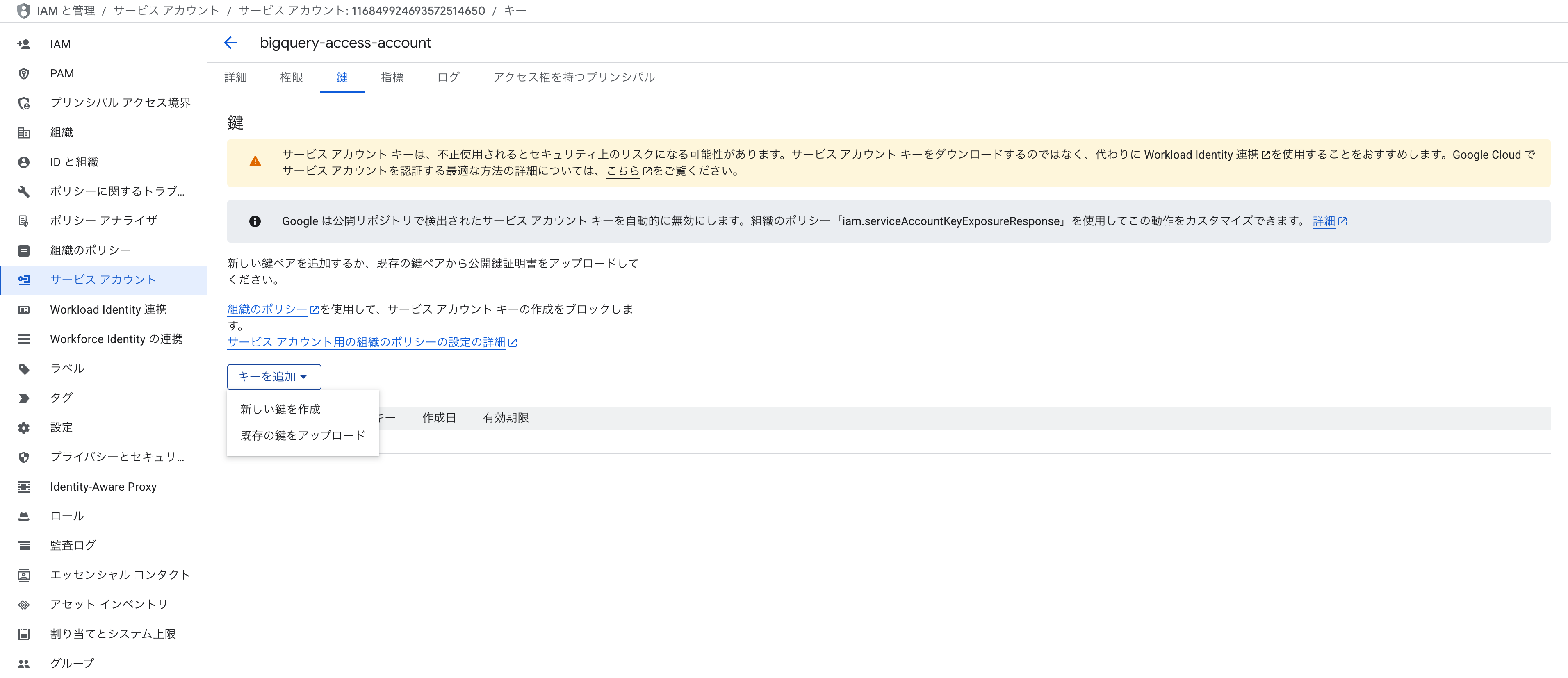Click the ロール sidebar icon

24,516
